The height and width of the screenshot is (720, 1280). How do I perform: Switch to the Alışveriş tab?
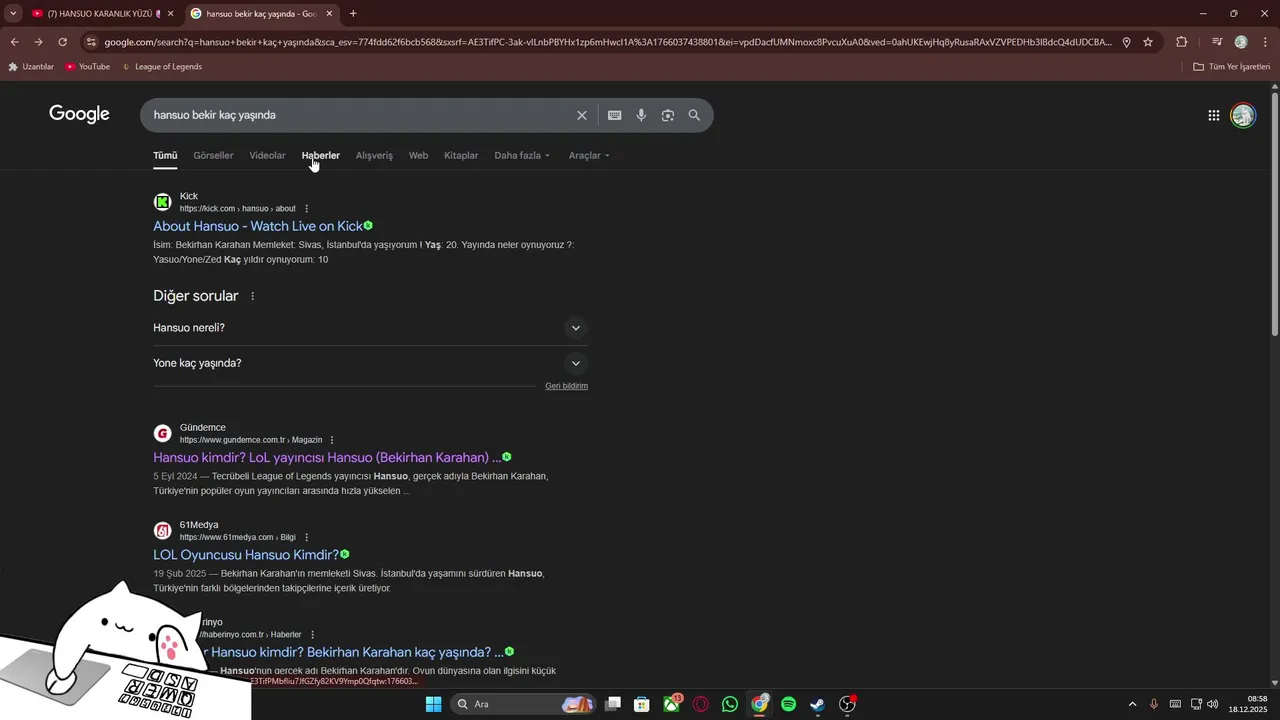374,156
